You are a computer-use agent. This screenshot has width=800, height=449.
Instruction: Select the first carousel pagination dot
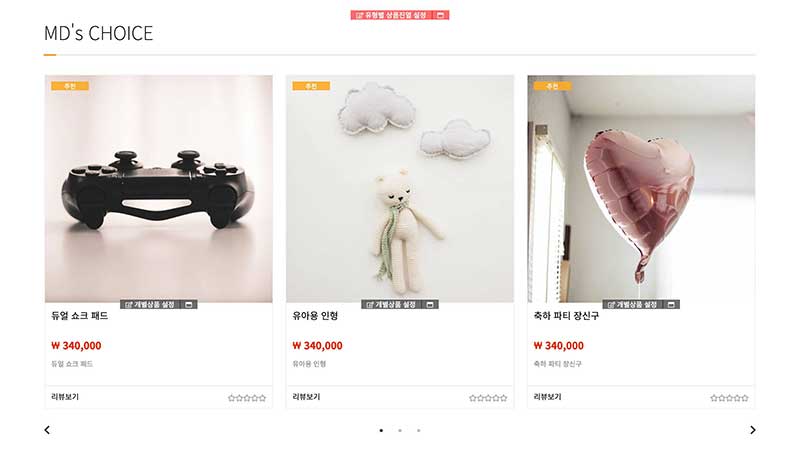tap(381, 431)
